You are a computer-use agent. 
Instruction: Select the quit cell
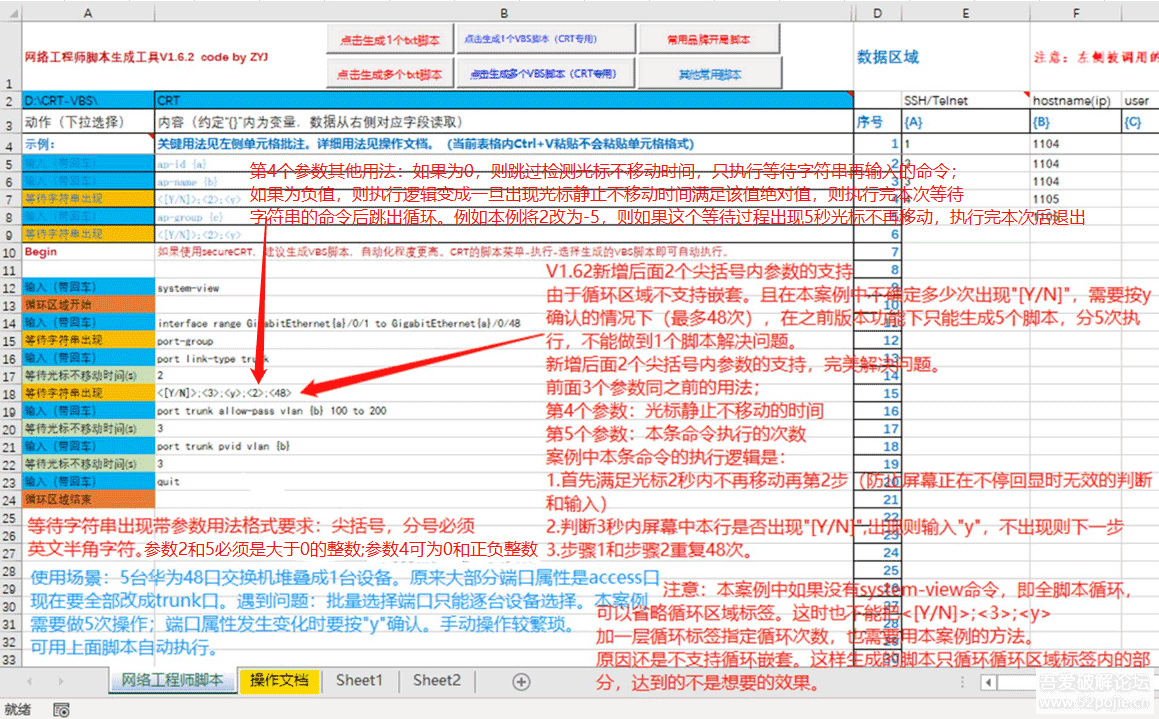tap(504, 482)
